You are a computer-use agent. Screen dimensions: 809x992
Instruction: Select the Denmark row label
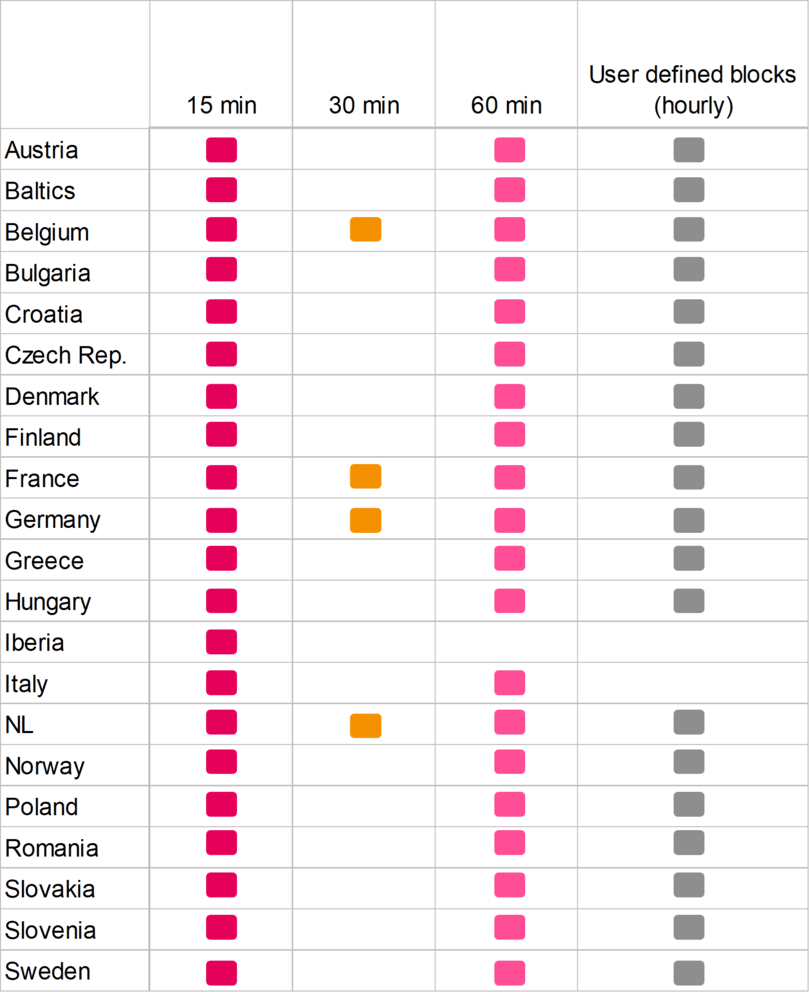click(x=52, y=396)
